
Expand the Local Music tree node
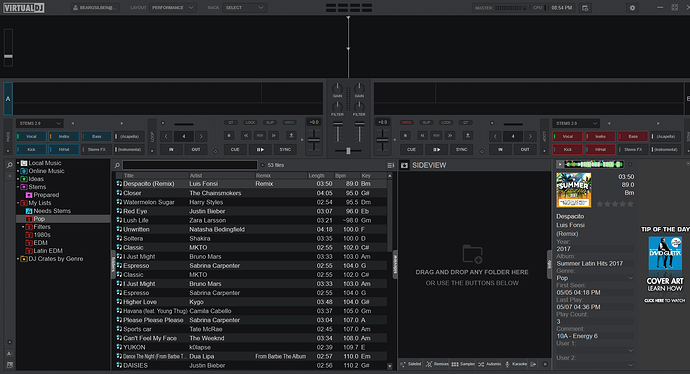point(18,163)
